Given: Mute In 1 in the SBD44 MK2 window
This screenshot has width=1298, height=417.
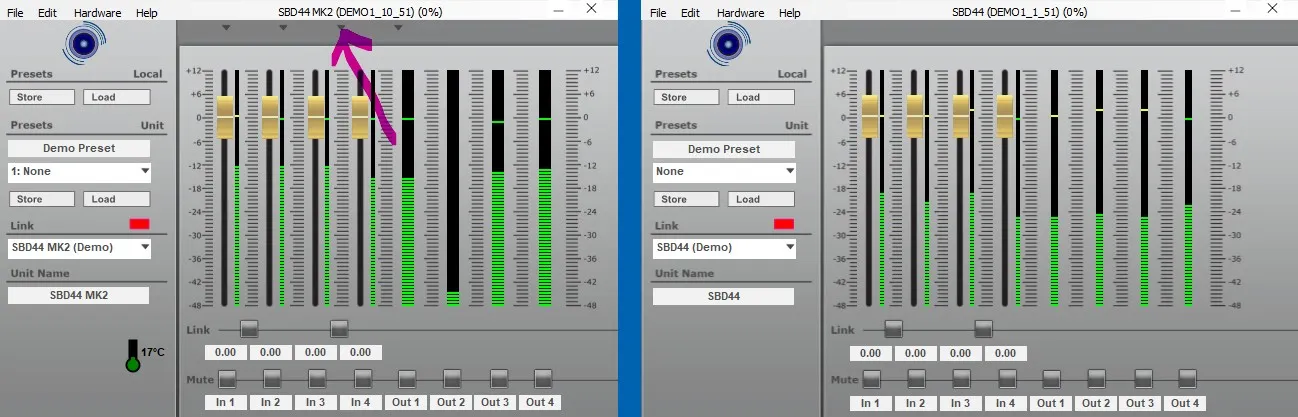Looking at the screenshot, I should point(227,379).
